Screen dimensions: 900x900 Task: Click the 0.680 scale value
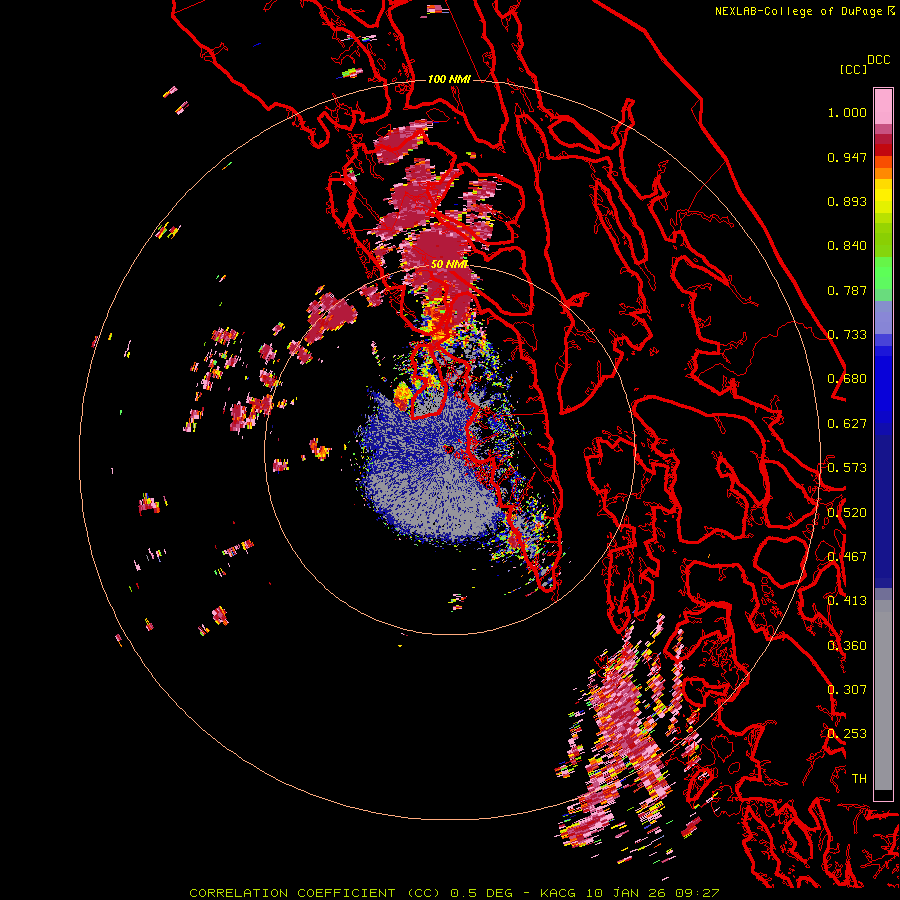click(x=847, y=379)
